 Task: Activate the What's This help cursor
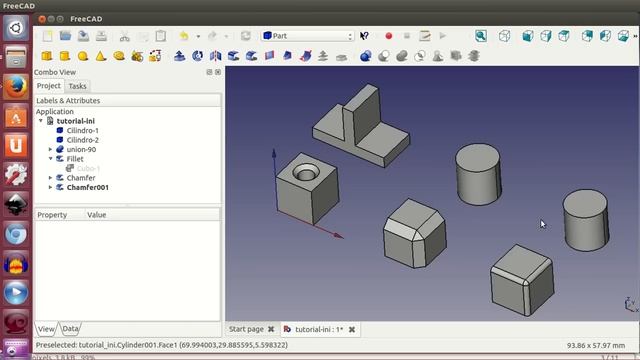click(364, 36)
